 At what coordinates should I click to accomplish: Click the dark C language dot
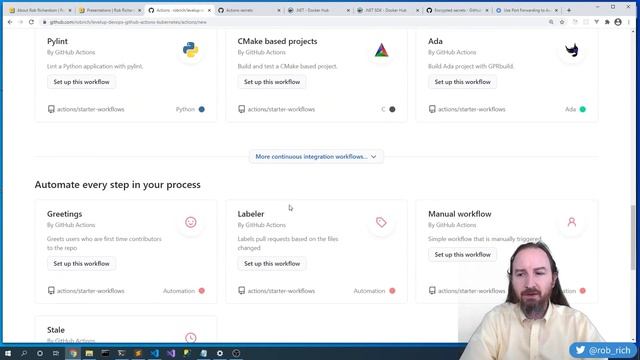point(392,109)
